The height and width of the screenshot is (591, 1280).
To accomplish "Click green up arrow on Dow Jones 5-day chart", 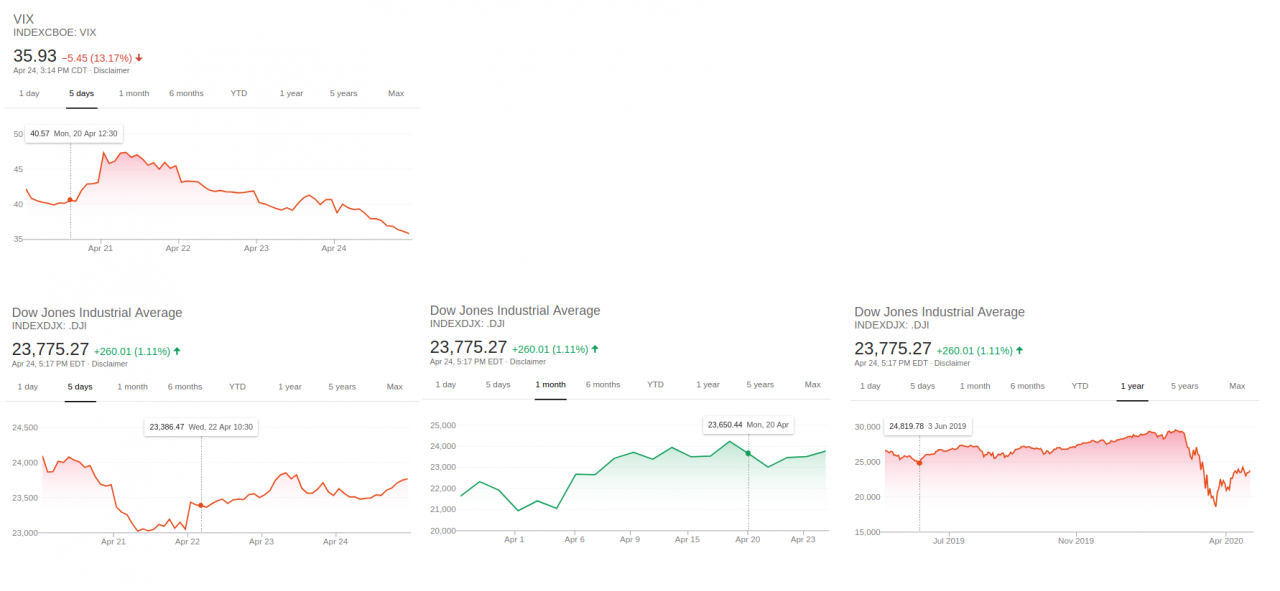I will pos(177,351).
